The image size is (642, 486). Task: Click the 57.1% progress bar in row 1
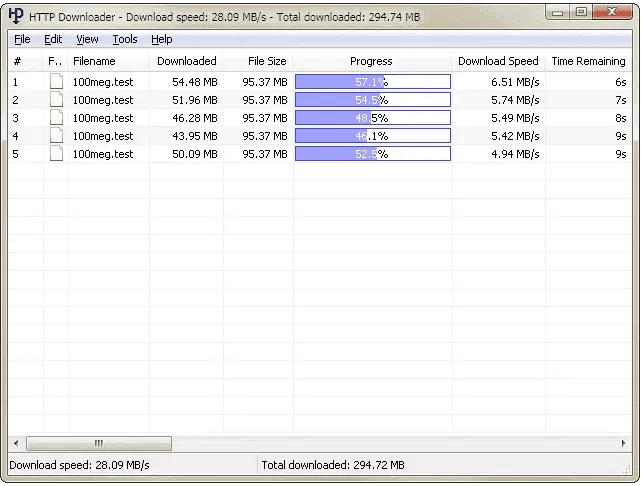[372, 82]
